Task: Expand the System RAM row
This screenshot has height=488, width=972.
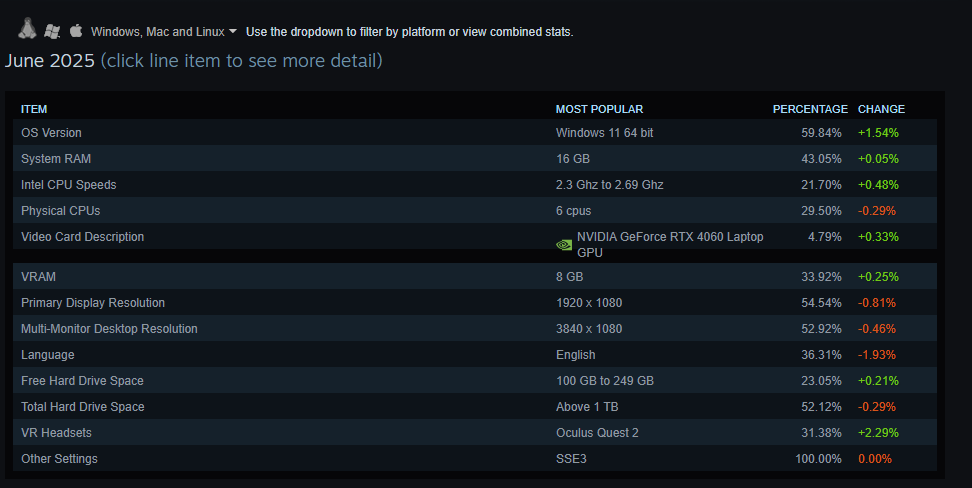Action: click(475, 159)
